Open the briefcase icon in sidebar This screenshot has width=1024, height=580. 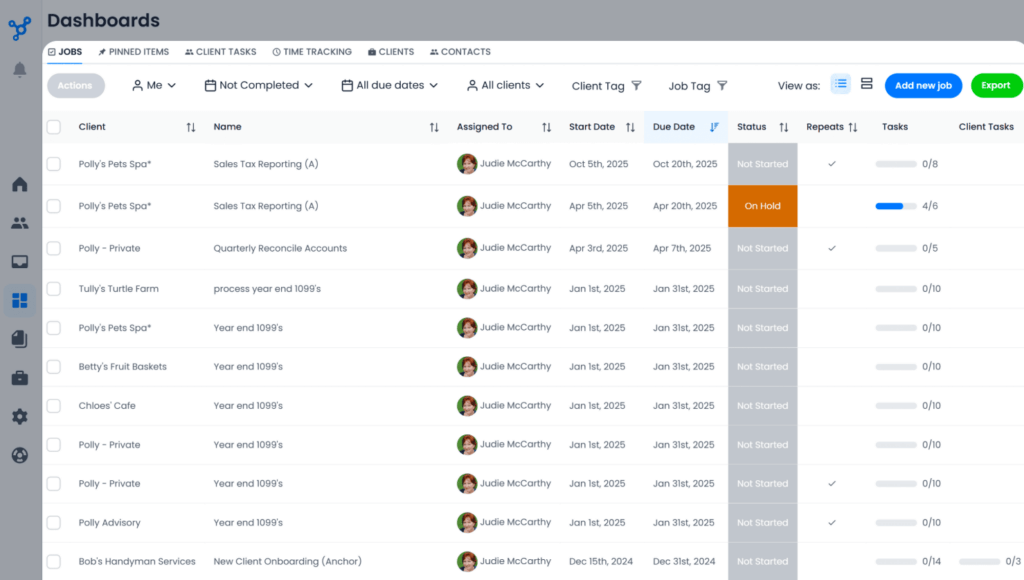(x=20, y=378)
